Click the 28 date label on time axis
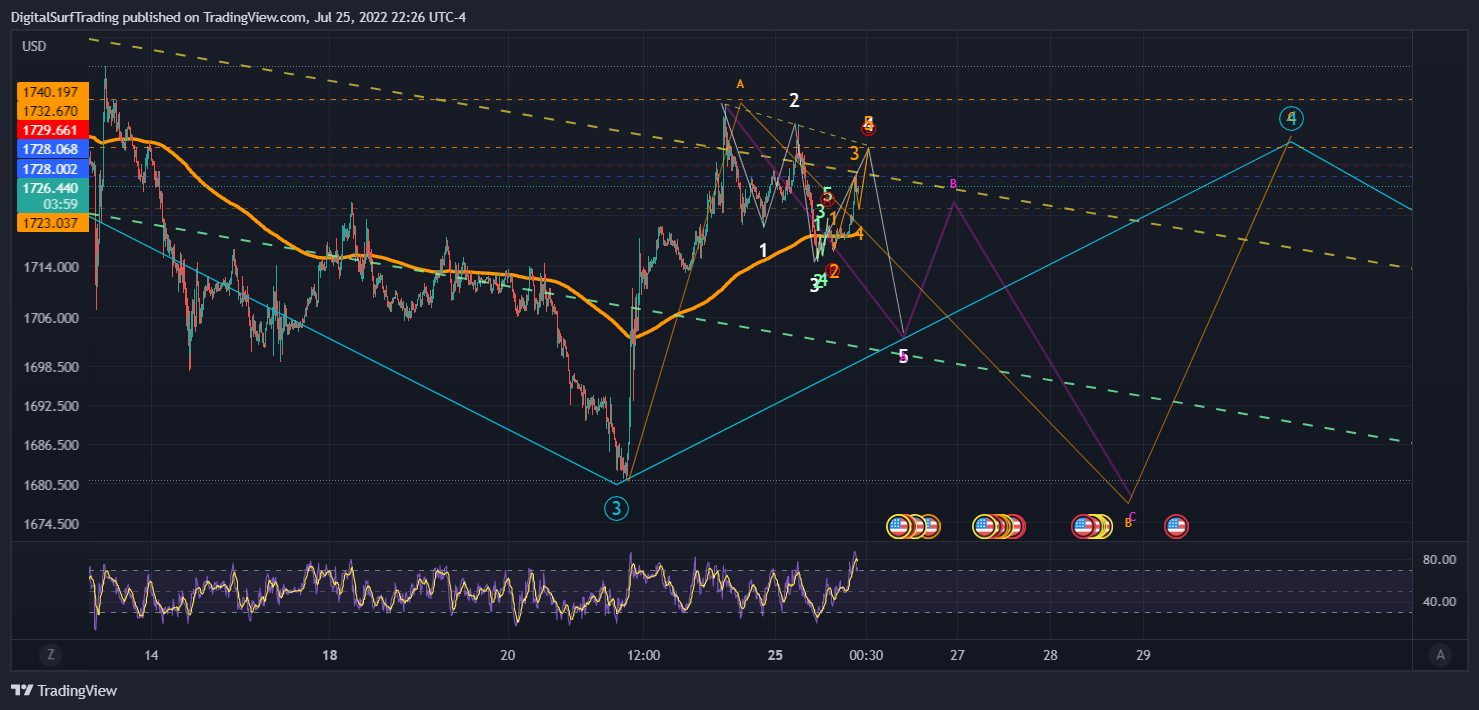 click(x=1050, y=656)
